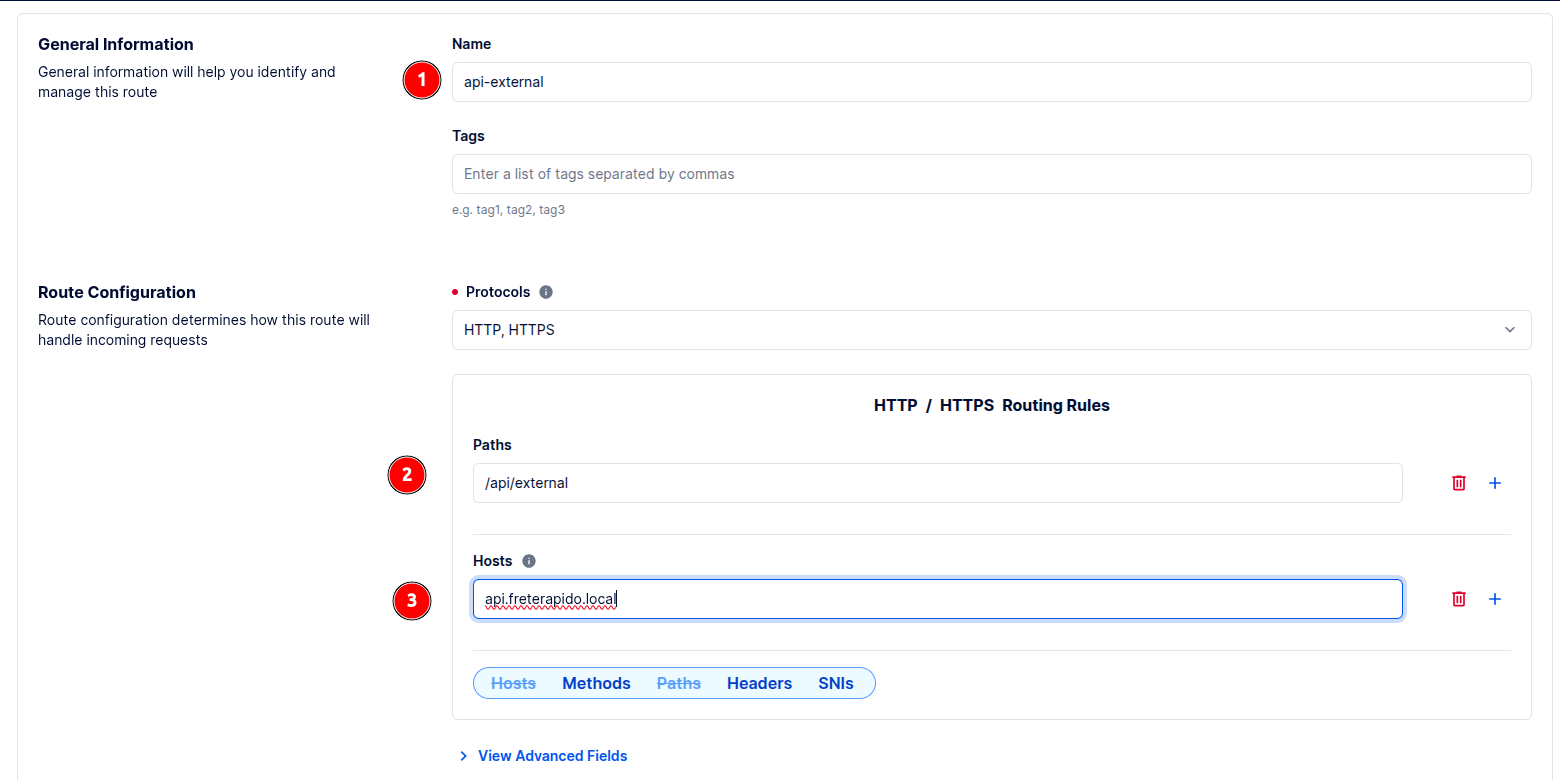Add another path with plus icon
Viewport: 1560px width, 780px height.
pyautogui.click(x=1495, y=483)
